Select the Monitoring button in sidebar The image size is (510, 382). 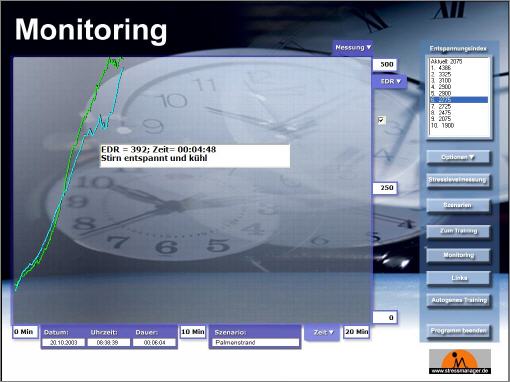pyautogui.click(x=458, y=255)
